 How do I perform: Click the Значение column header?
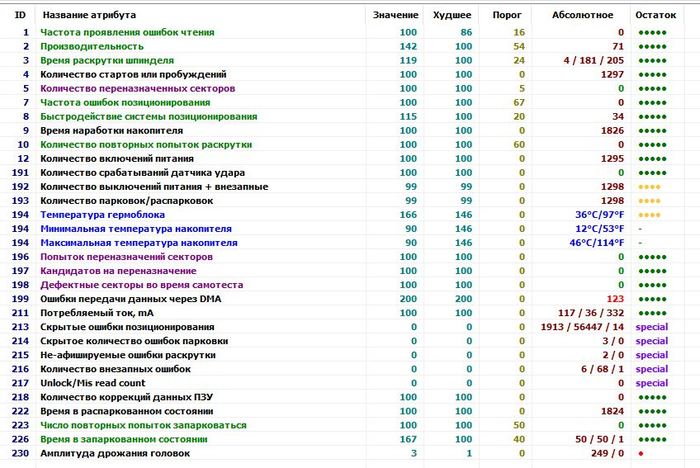pyautogui.click(x=396, y=16)
